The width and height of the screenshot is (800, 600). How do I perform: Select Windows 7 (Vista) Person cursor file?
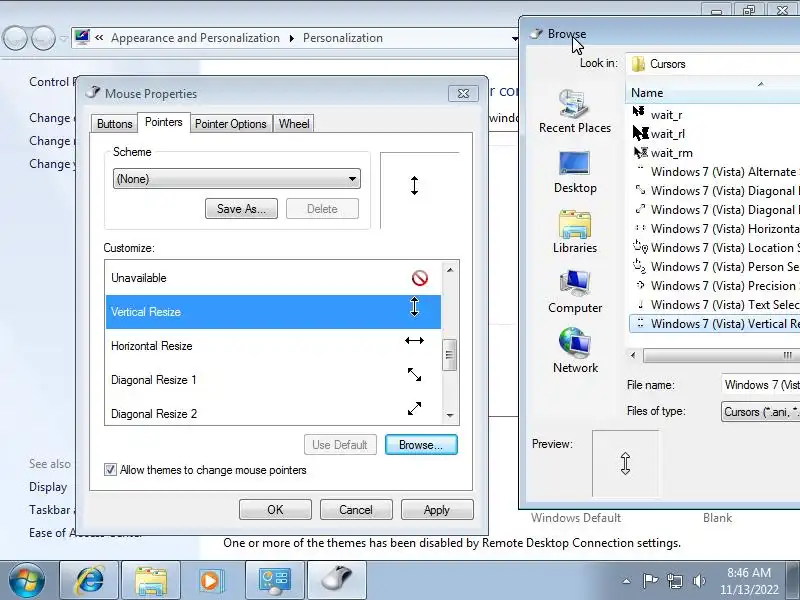[715, 267]
